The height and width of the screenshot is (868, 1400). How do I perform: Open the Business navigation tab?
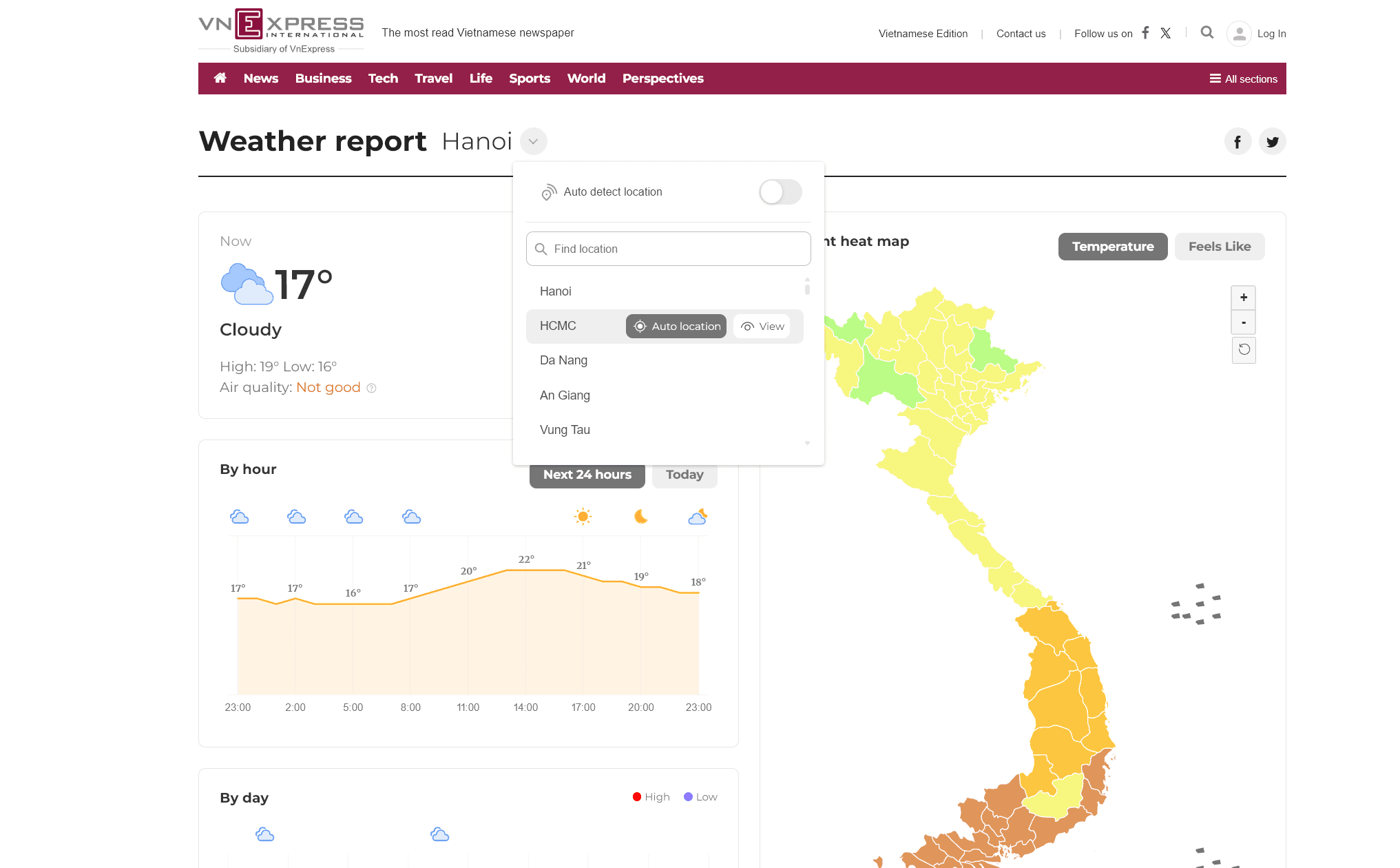[323, 79]
